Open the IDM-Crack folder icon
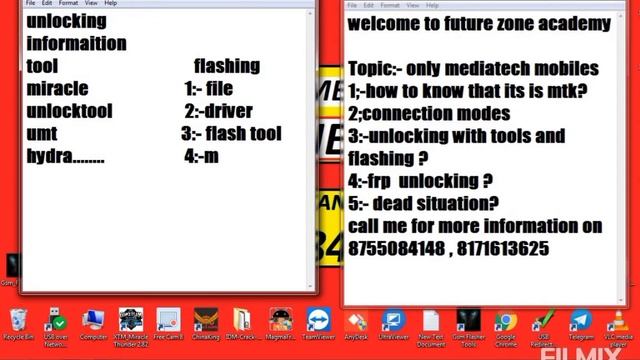640x360 pixels. [243, 324]
